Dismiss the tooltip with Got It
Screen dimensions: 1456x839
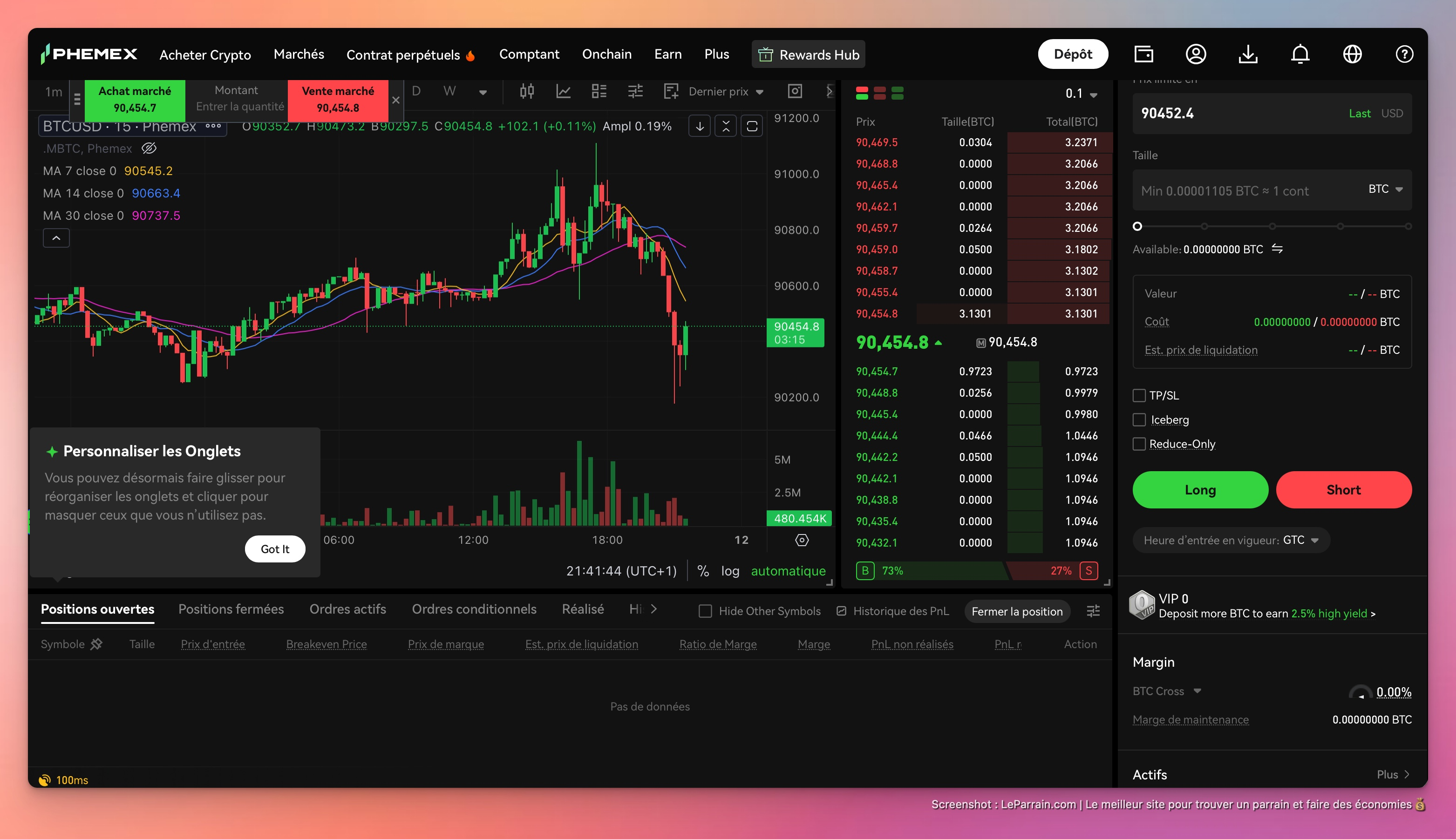[275, 549]
